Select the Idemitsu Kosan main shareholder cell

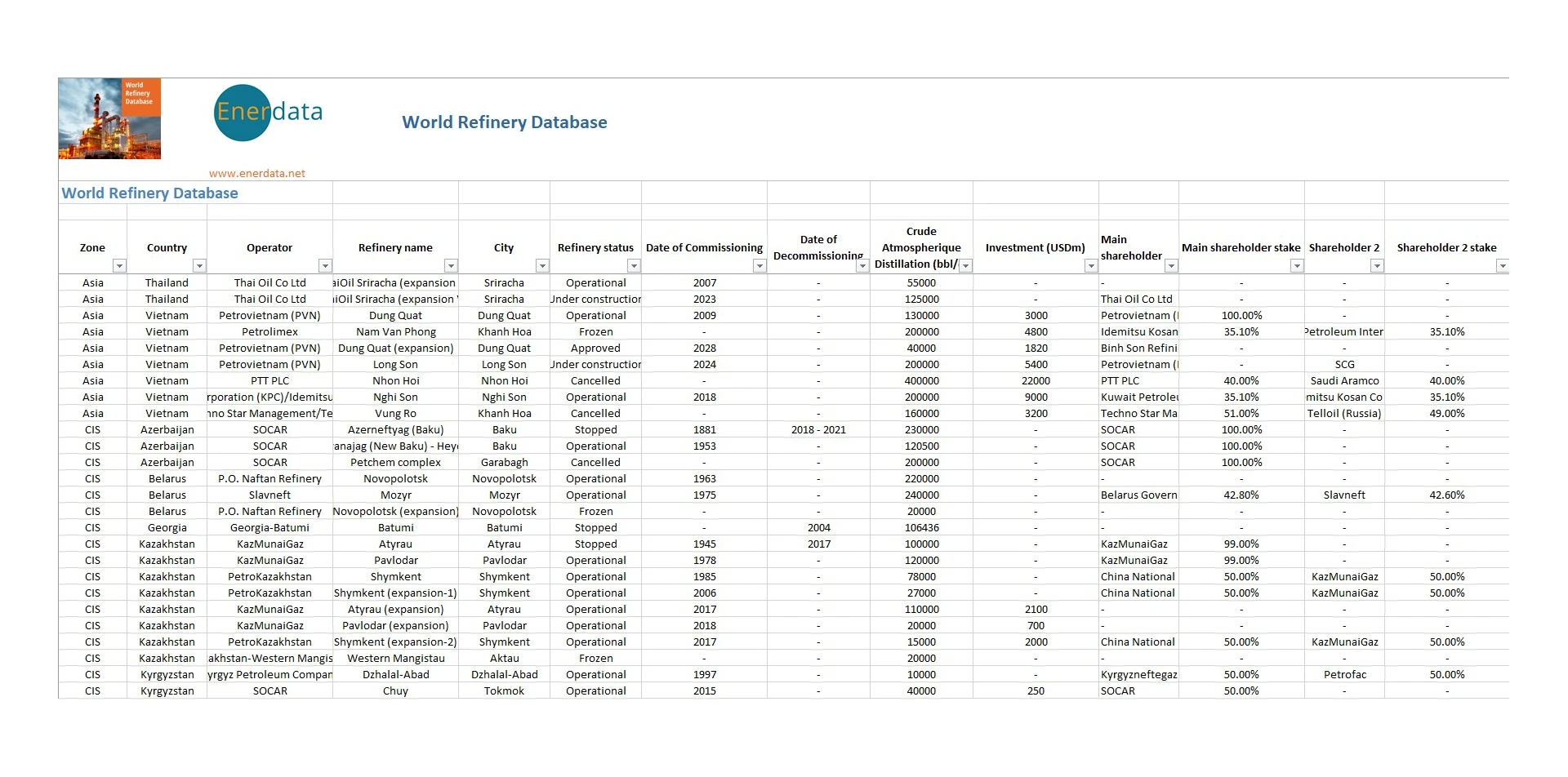[1138, 331]
